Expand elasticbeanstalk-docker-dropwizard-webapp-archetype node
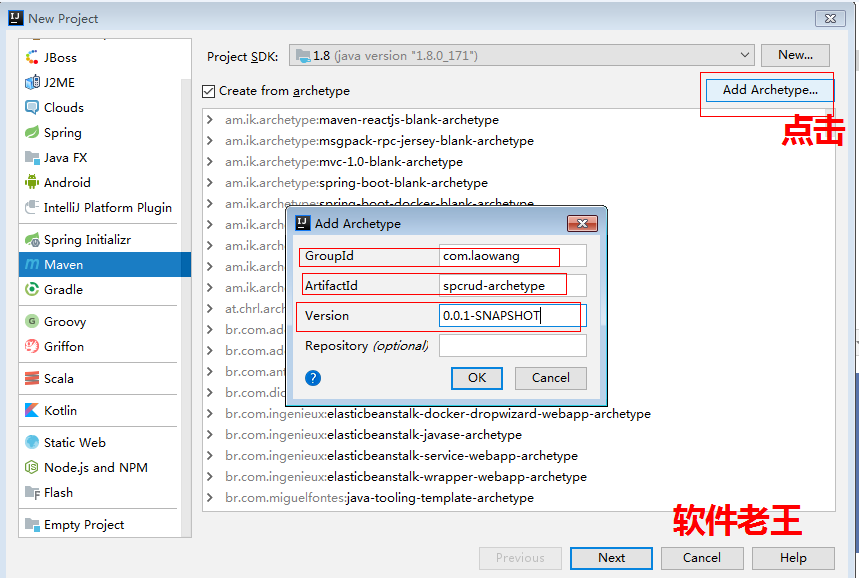Image resolution: width=859 pixels, height=578 pixels. pos(210,414)
